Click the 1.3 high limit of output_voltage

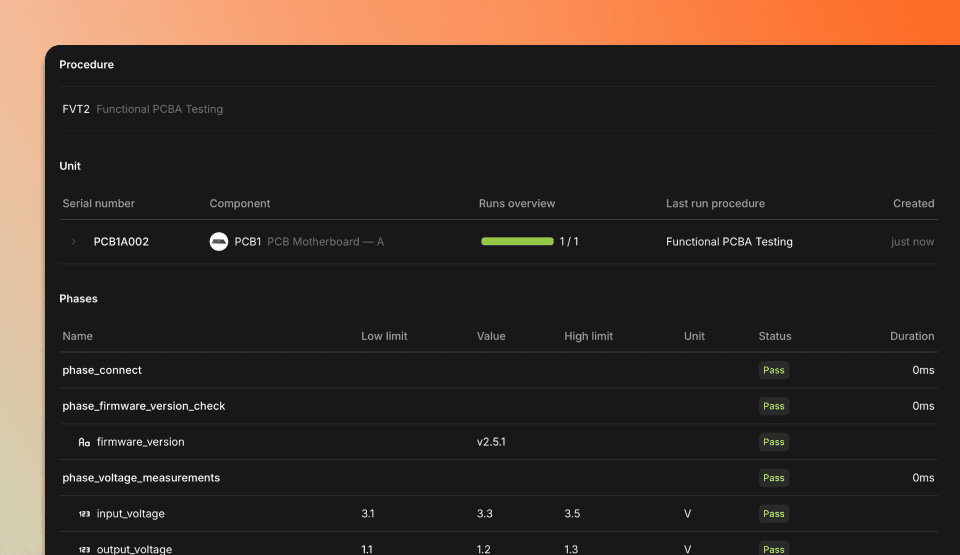[571, 549]
